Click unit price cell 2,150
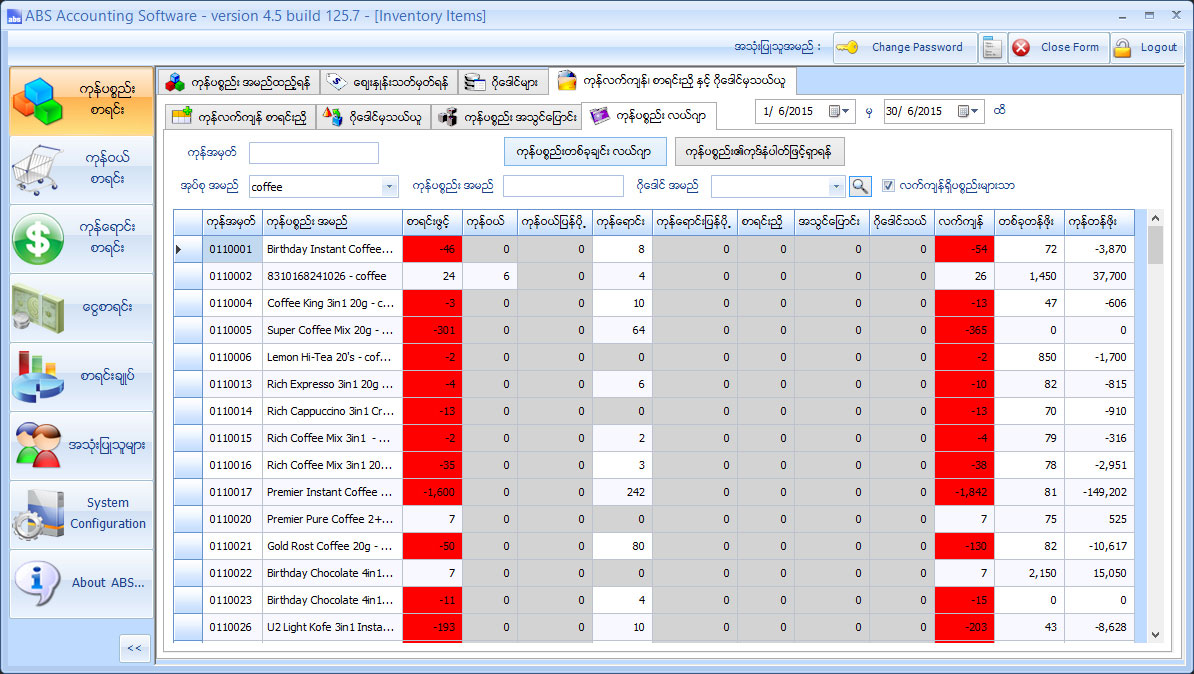The image size is (1194, 674). 1030,573
